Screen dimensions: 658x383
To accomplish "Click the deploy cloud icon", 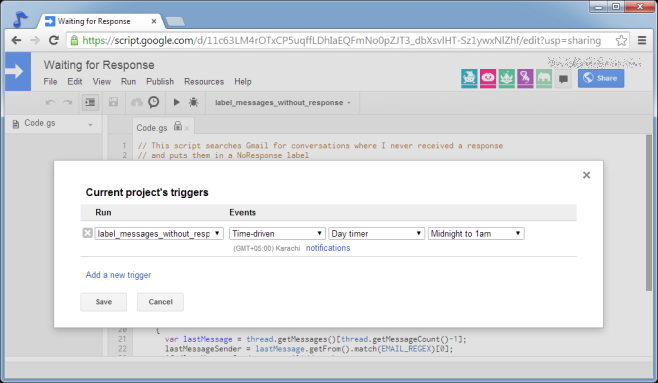I will click(137, 102).
